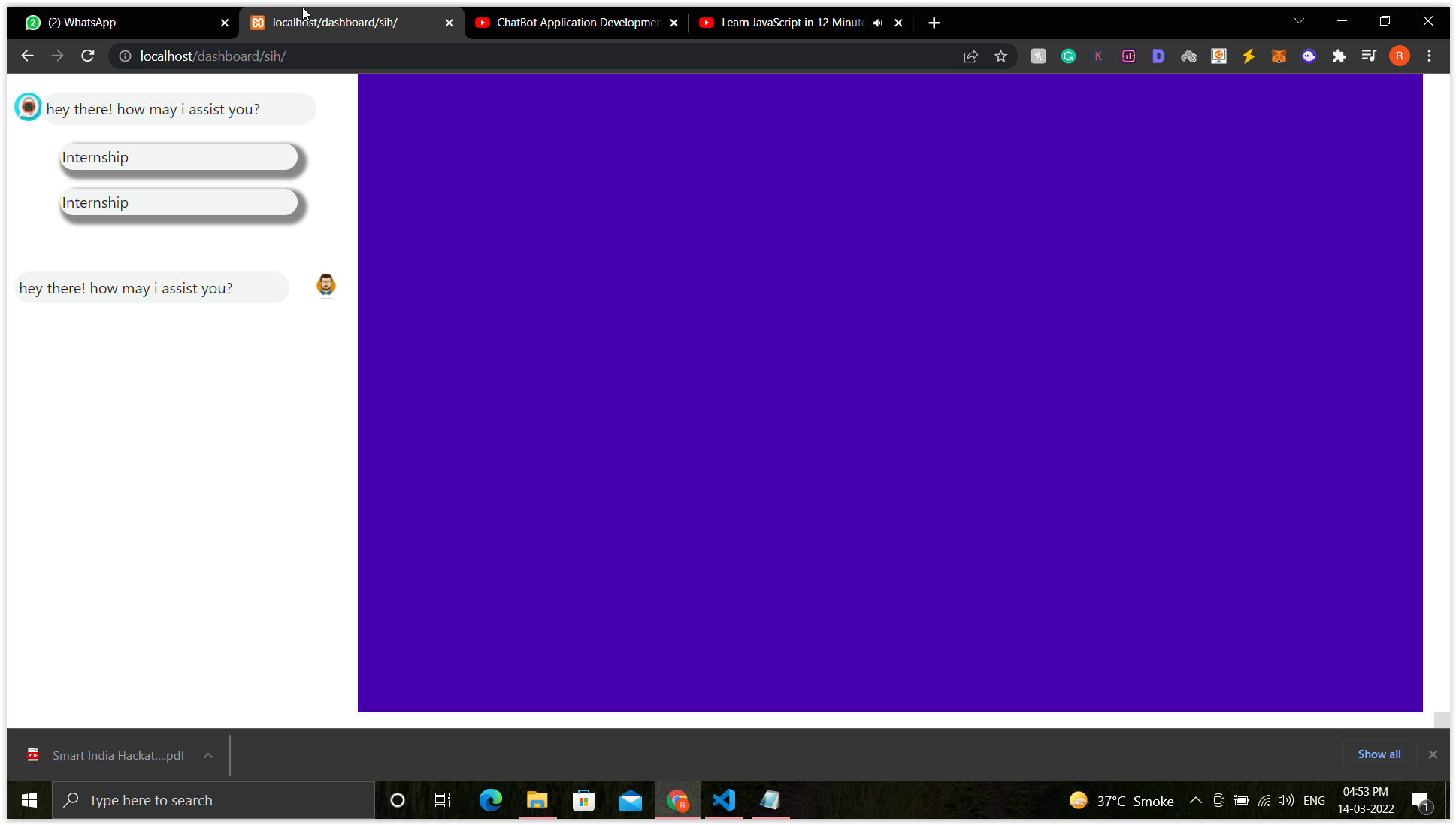Open Visual Studio Code from the taskbar
The height and width of the screenshot is (825, 1456).
[724, 800]
